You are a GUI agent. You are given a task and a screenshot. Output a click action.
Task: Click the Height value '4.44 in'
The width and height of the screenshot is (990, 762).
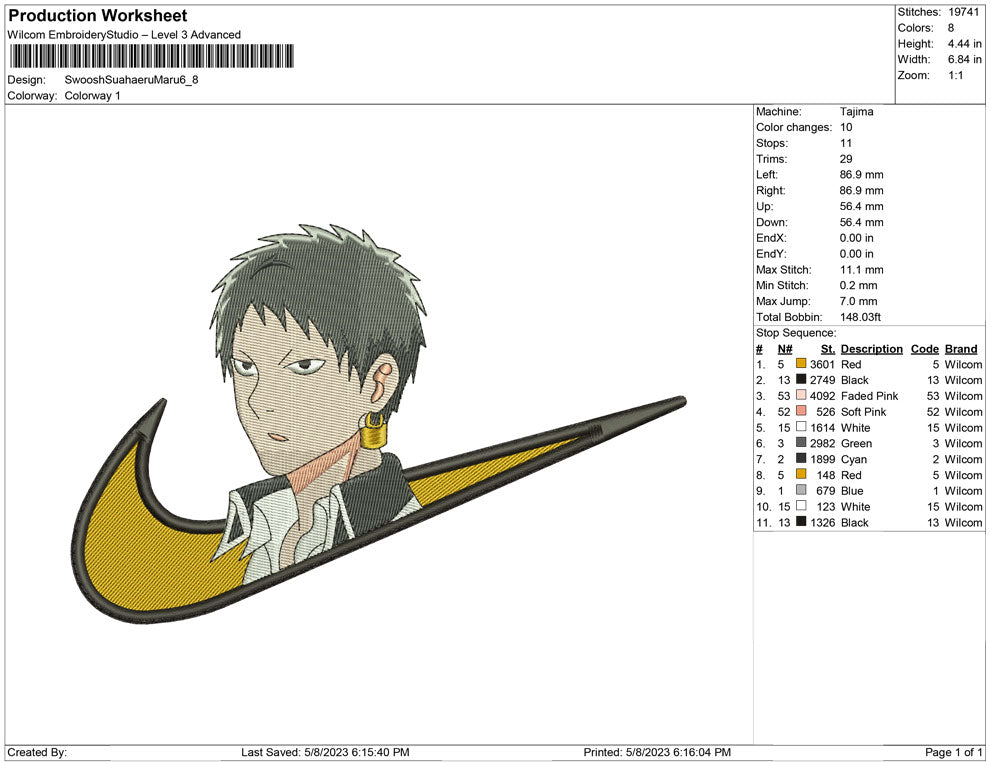tap(964, 44)
